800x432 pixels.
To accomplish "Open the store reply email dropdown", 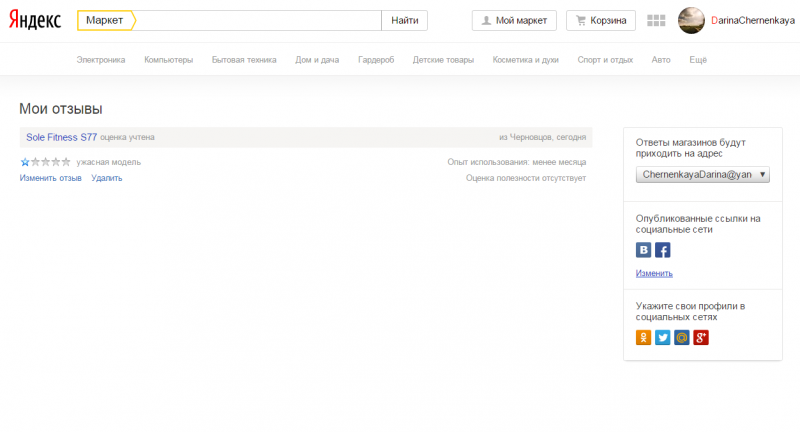I will 703,174.
